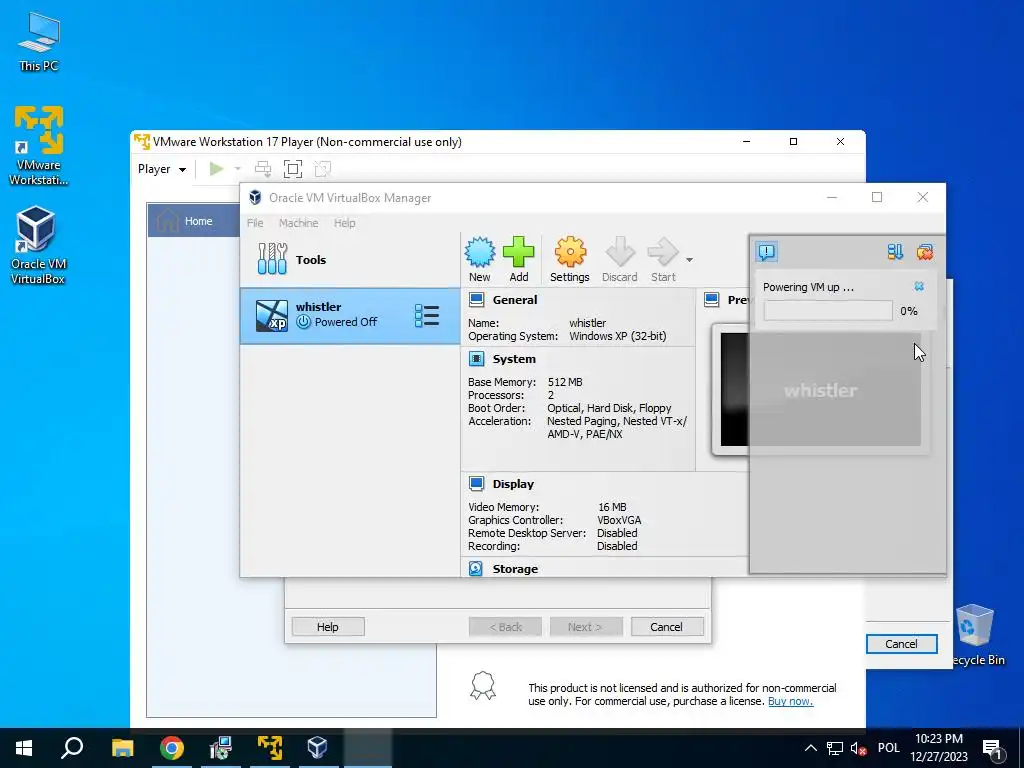Image resolution: width=1024 pixels, height=768 pixels.
Task: Click the whistler preview thumbnail
Action: (820, 389)
